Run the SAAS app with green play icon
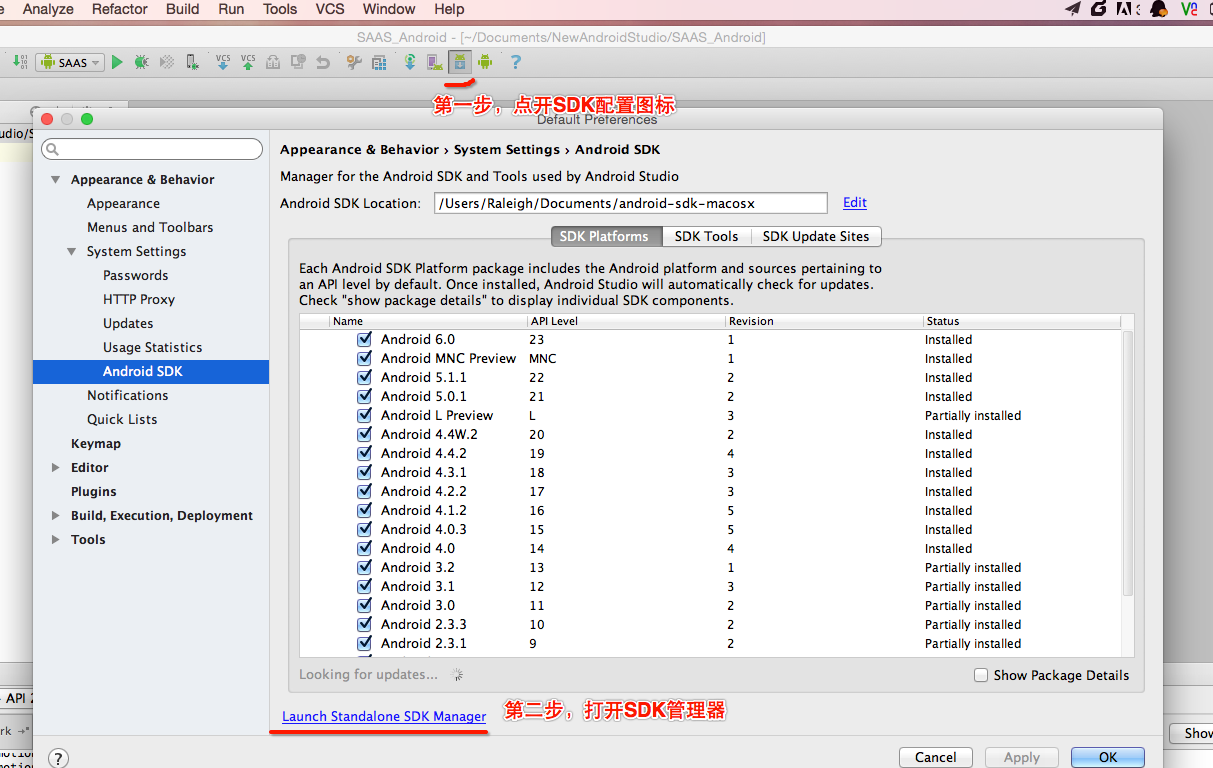This screenshot has height=768, width=1213. pos(117,62)
